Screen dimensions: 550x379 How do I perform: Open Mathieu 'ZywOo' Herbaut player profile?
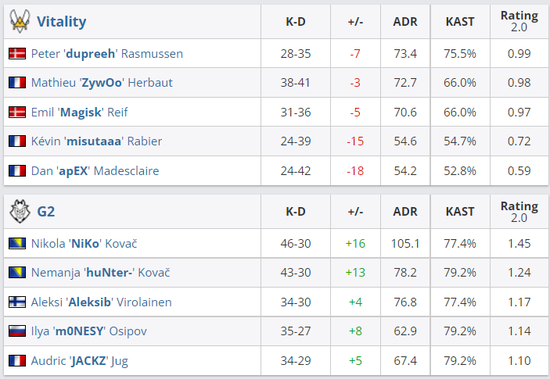102,83
